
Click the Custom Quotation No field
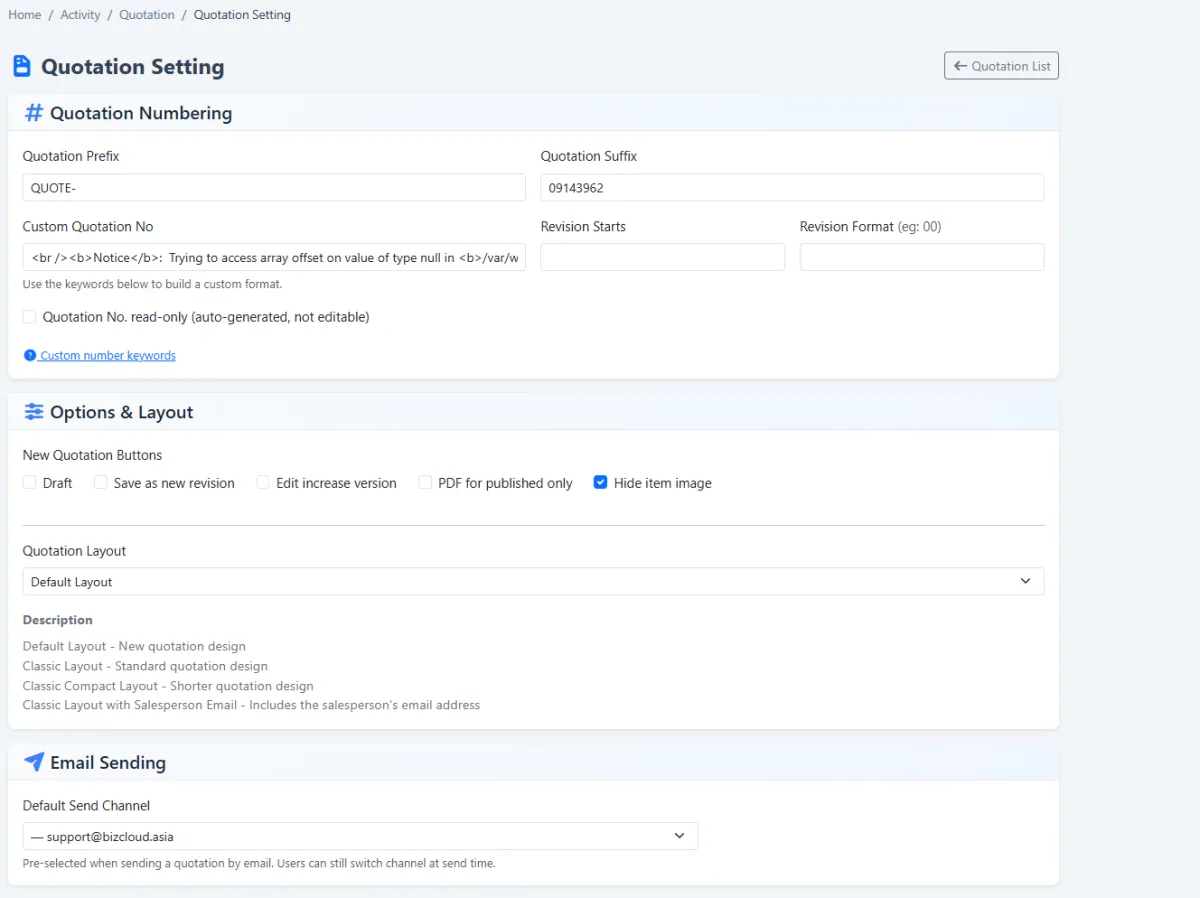(274, 257)
